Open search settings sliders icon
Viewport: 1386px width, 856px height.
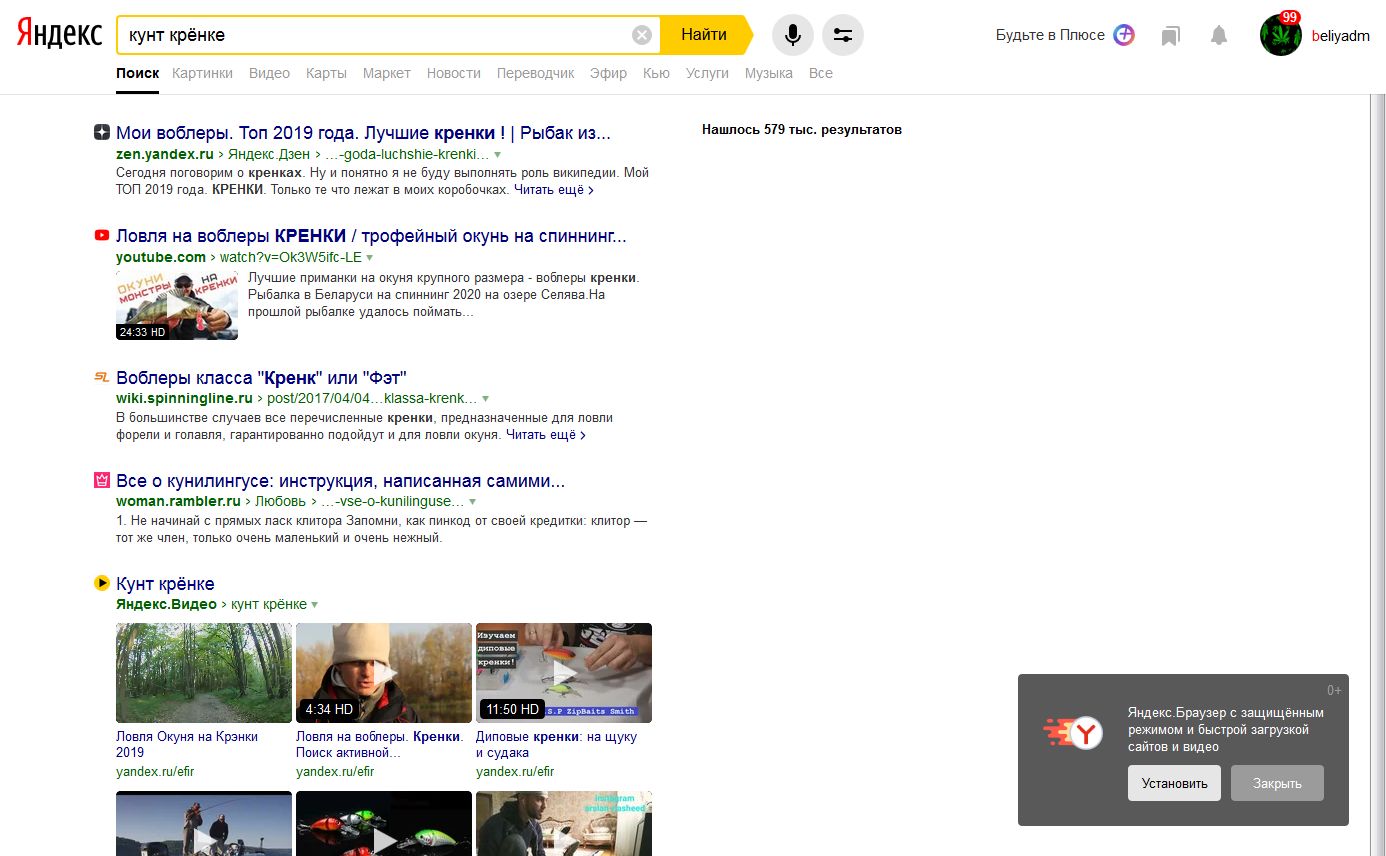coord(843,35)
